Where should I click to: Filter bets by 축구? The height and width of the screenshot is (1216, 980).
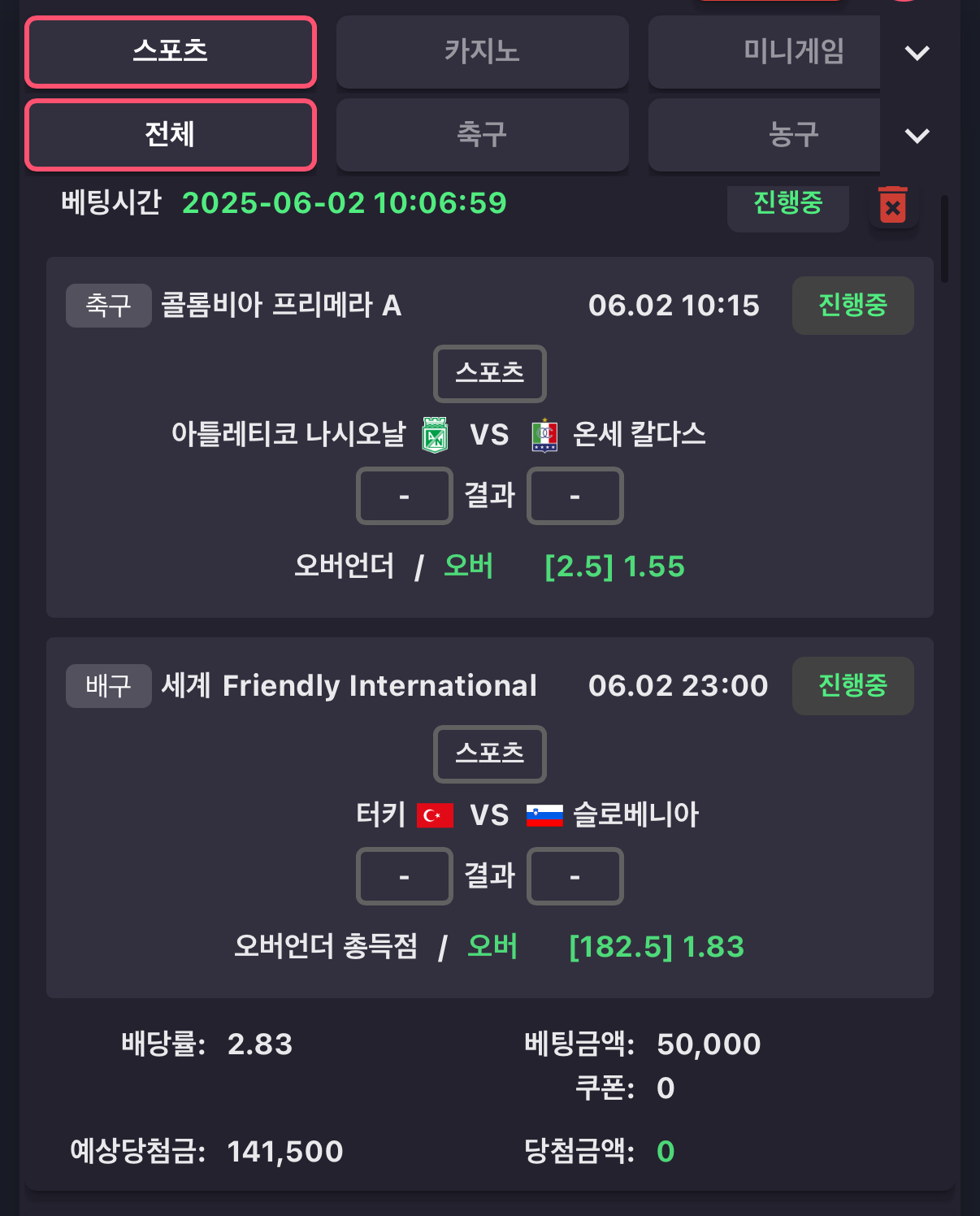pos(483,135)
